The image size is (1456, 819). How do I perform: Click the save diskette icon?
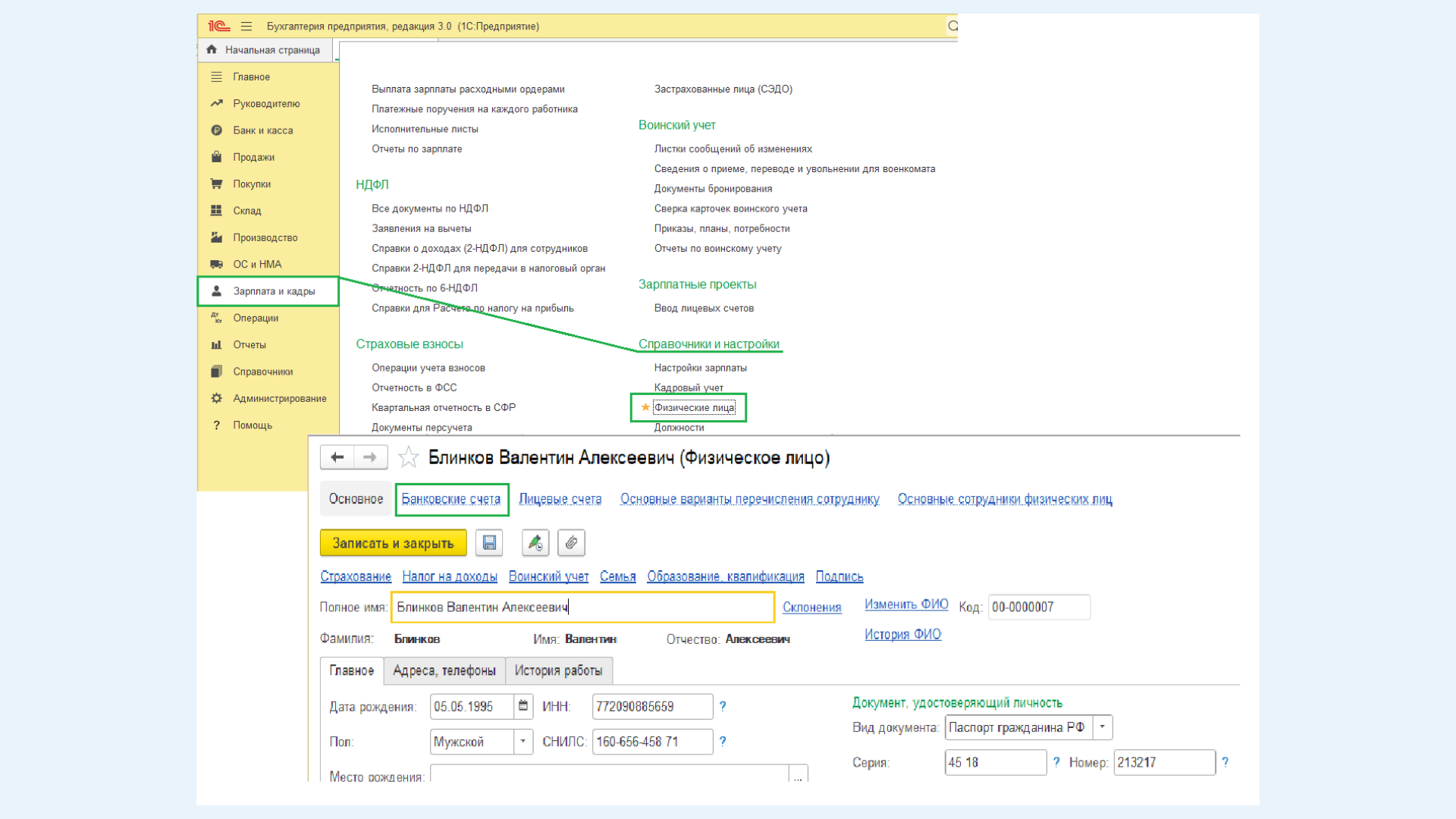pos(489,543)
